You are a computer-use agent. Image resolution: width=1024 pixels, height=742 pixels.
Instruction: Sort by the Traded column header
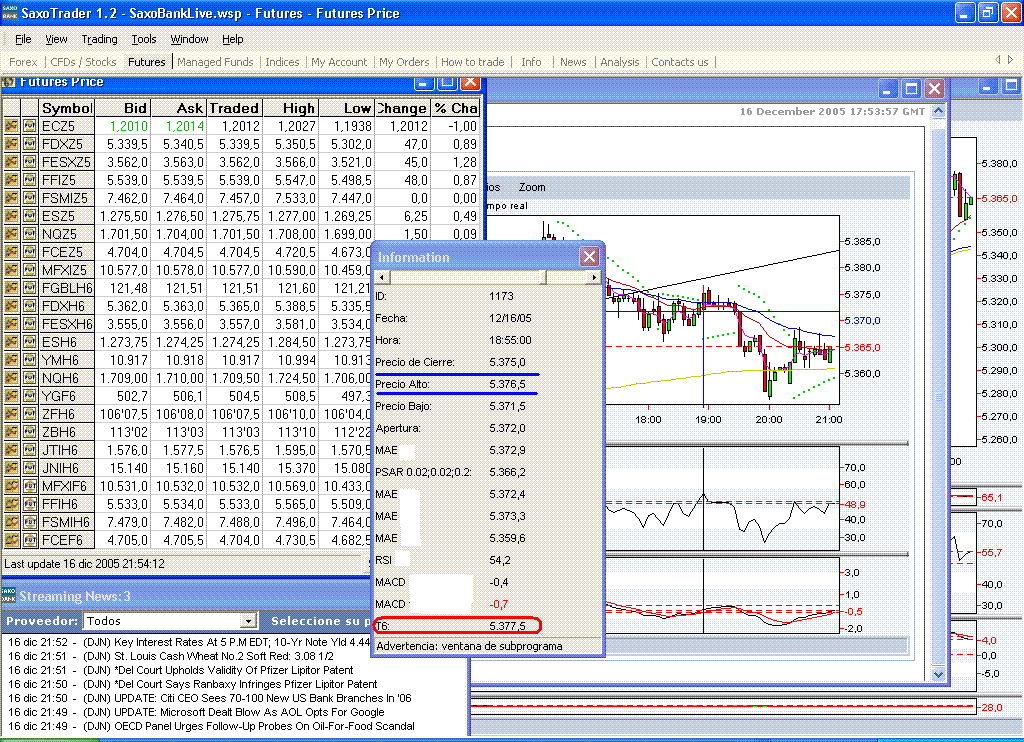234,108
